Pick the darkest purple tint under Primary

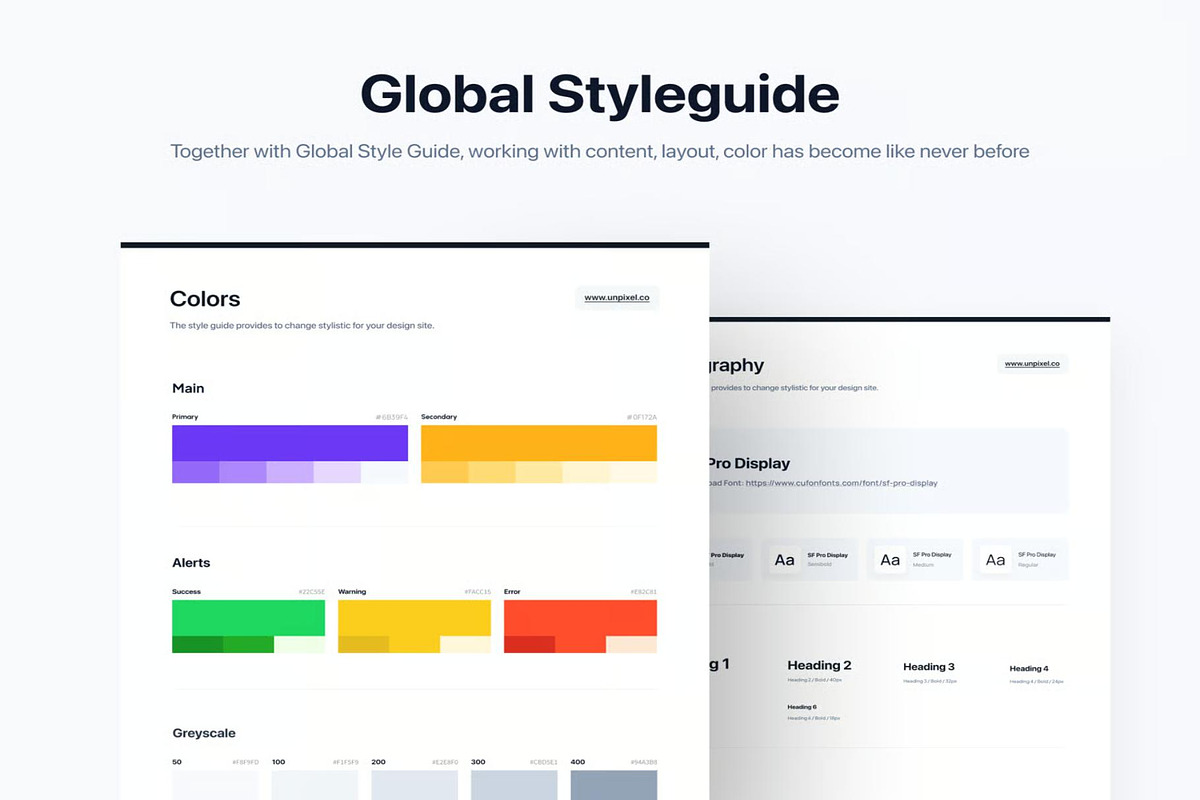196,472
